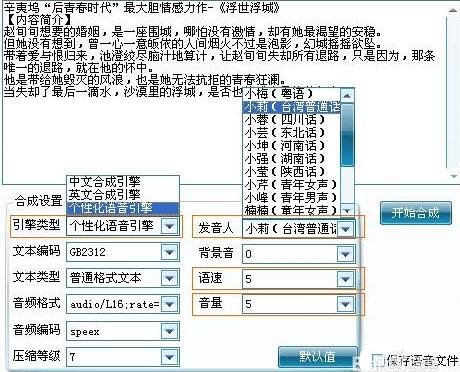
Task: Click the 【内容简介】 text line
Action: tap(39, 20)
